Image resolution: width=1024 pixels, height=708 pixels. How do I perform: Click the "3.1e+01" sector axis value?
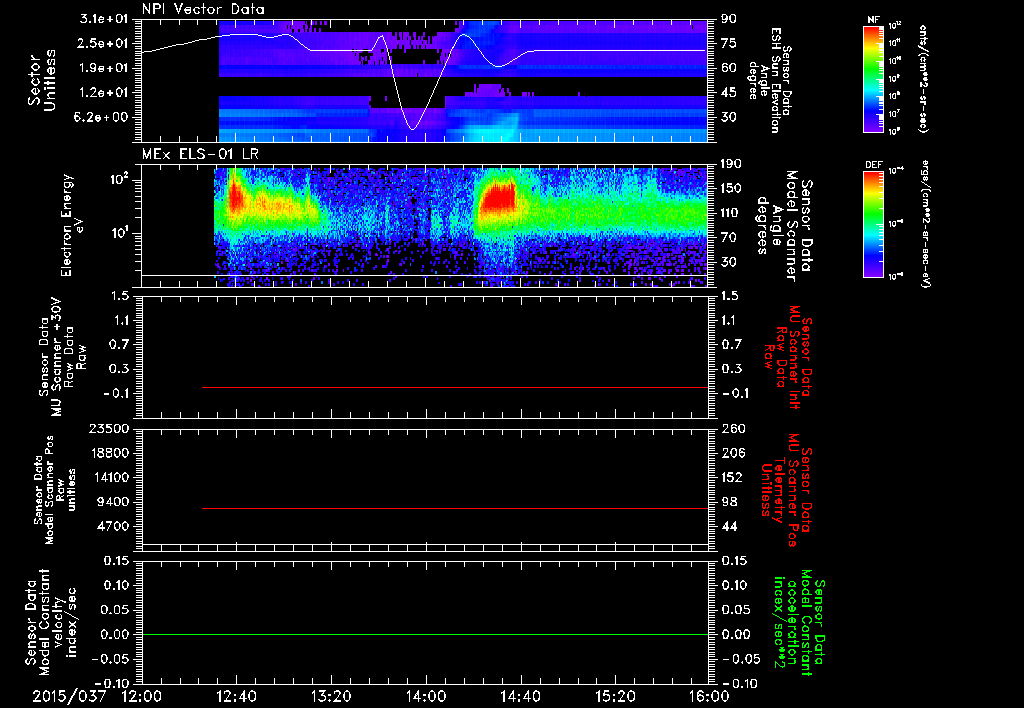pyautogui.click(x=103, y=19)
